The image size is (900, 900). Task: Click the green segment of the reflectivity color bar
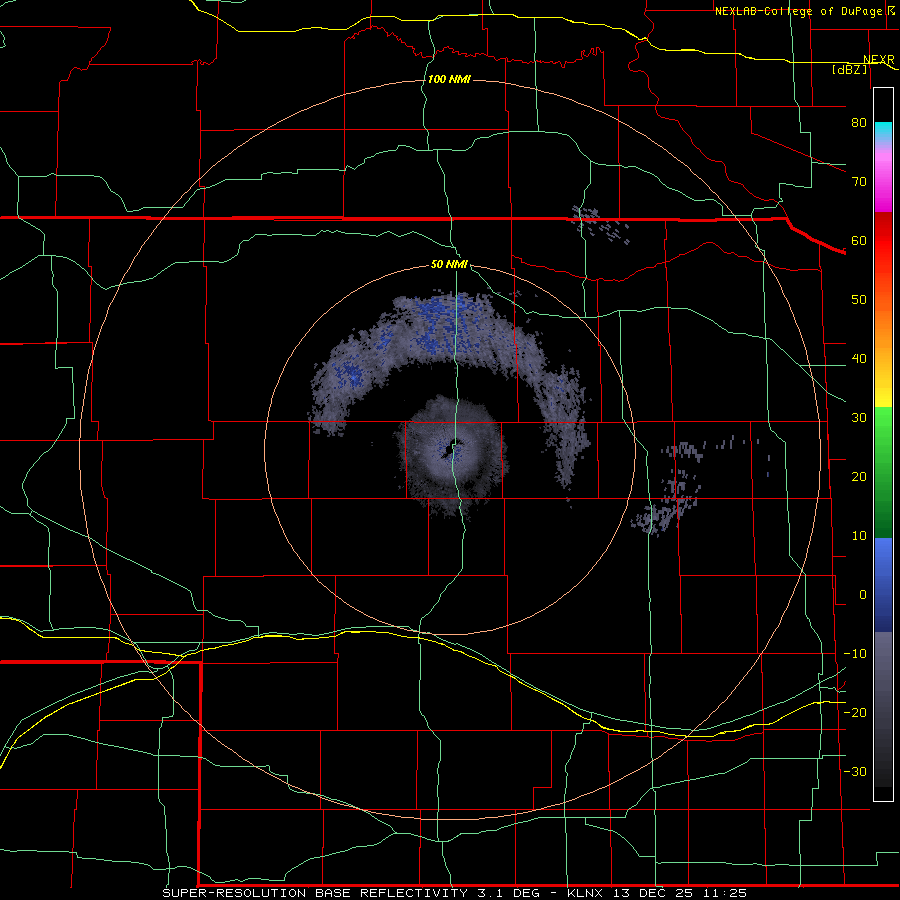[883, 472]
